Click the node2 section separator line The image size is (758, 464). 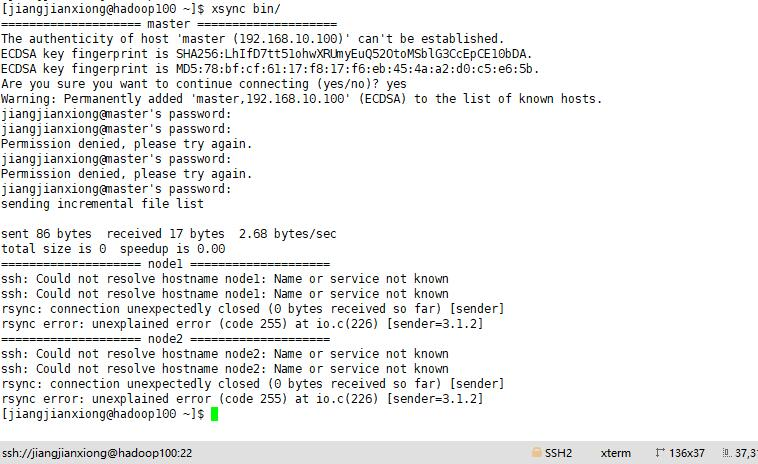click(x=165, y=338)
